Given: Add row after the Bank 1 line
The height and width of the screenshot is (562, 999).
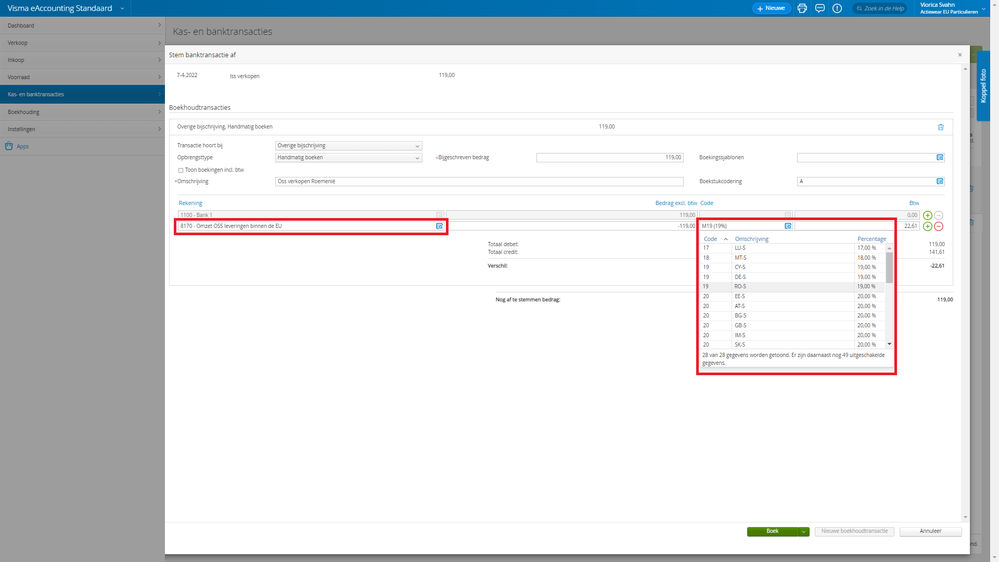Looking at the screenshot, I should click(x=928, y=215).
